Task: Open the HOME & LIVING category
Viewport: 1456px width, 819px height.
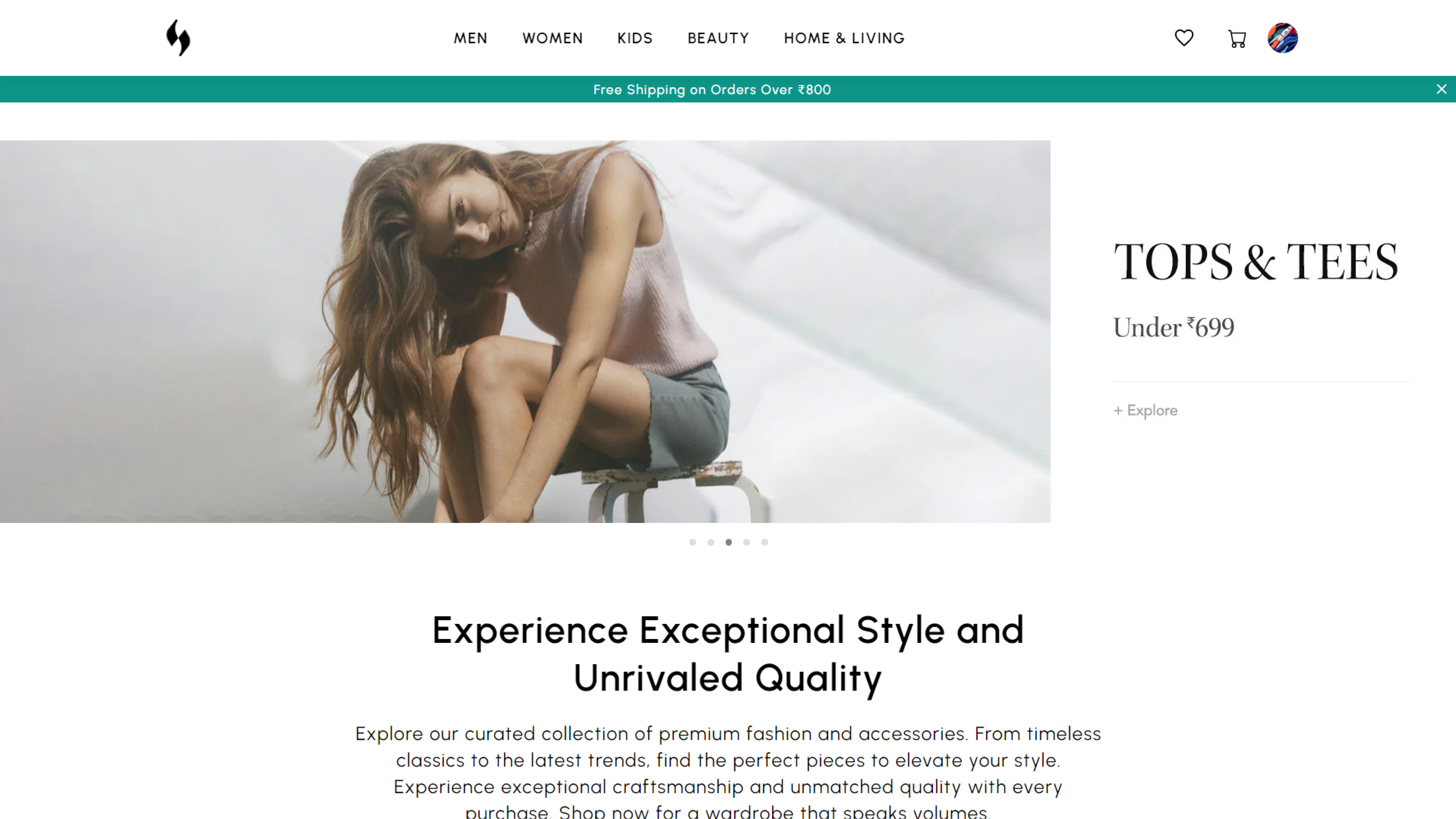Action: pyautogui.click(x=844, y=38)
